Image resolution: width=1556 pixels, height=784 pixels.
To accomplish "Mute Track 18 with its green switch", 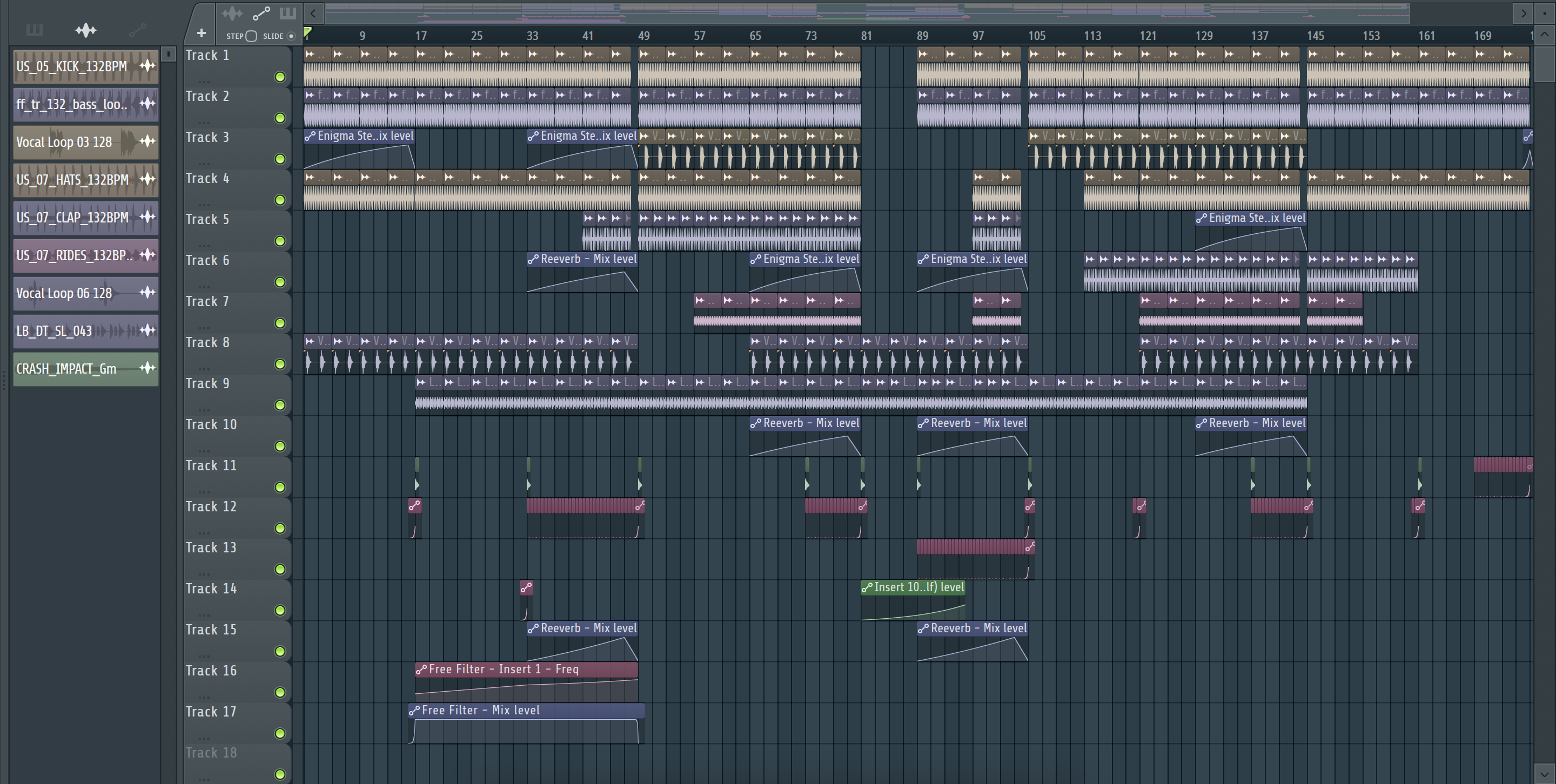I will (x=280, y=774).
